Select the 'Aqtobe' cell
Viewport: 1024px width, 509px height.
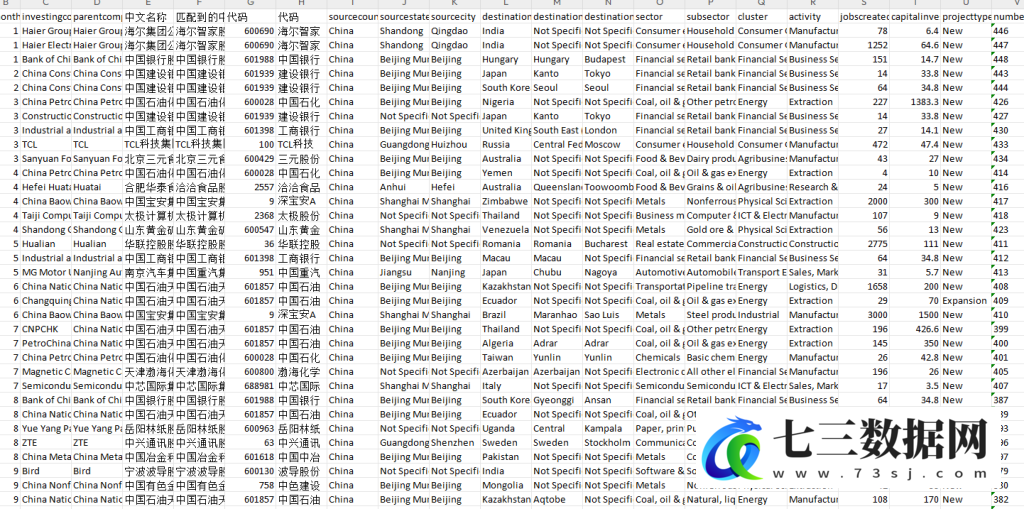pyautogui.click(x=557, y=500)
